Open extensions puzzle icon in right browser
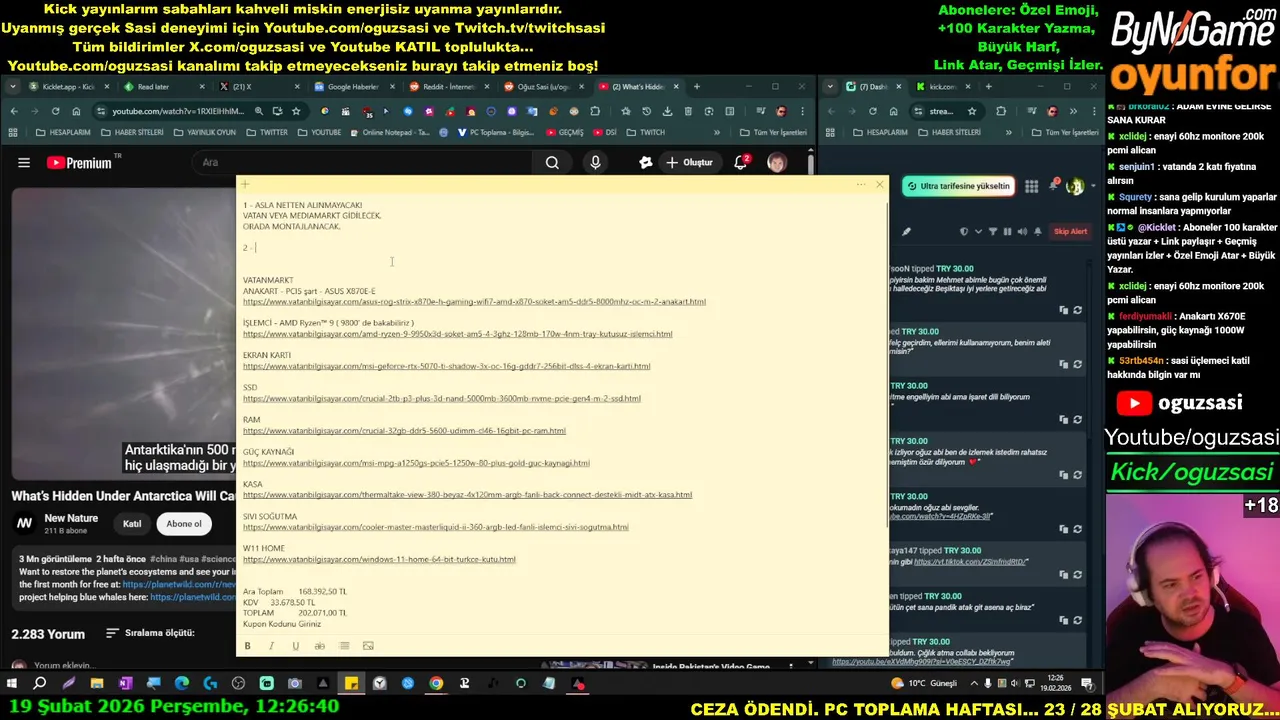Image resolution: width=1280 pixels, height=720 pixels. point(1001,111)
